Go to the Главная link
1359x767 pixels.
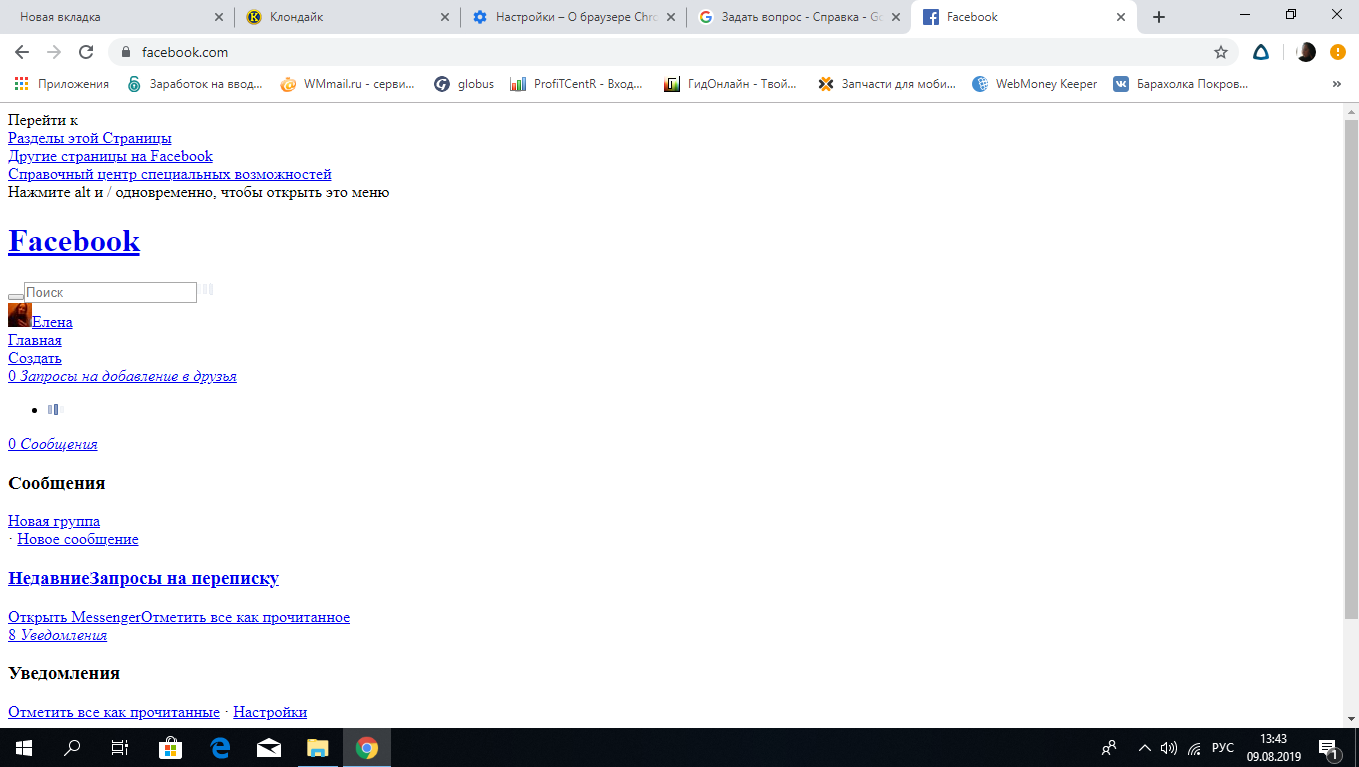(x=35, y=340)
